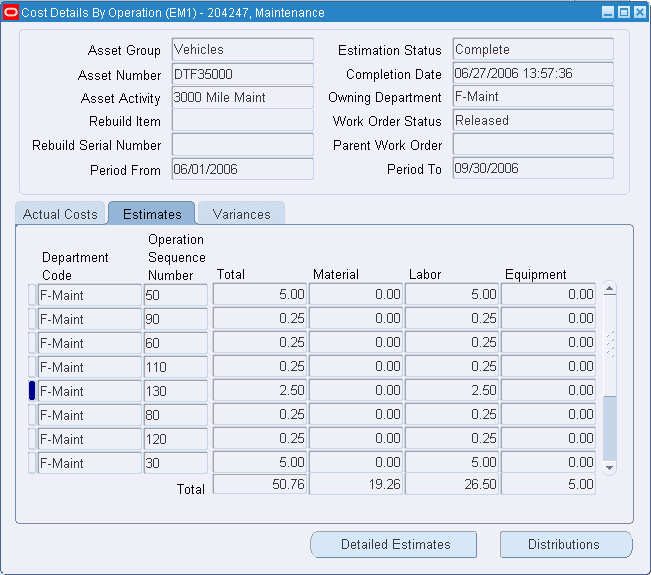This screenshot has height=575, width=651.
Task: Click the scrollbar down arrow
Action: point(609,468)
